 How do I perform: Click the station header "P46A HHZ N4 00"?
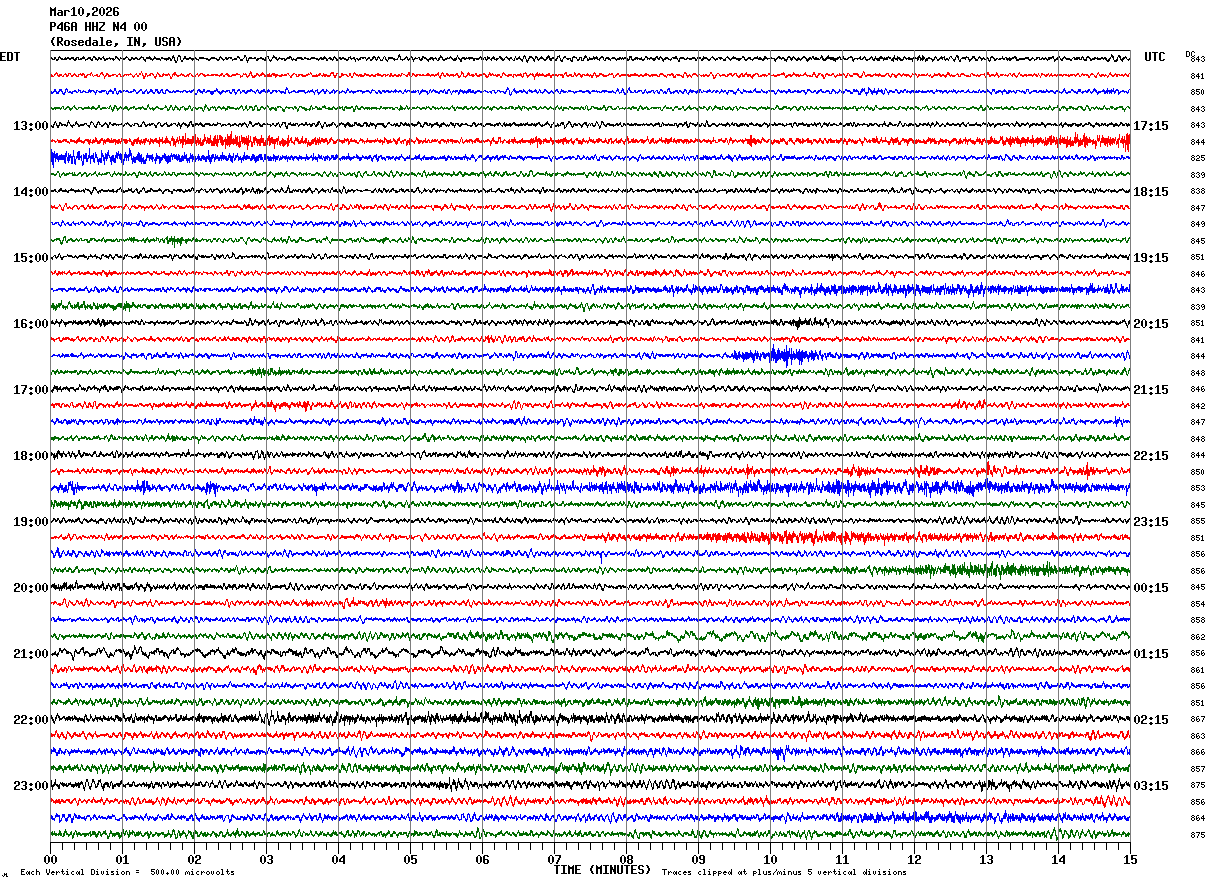(x=98, y=27)
